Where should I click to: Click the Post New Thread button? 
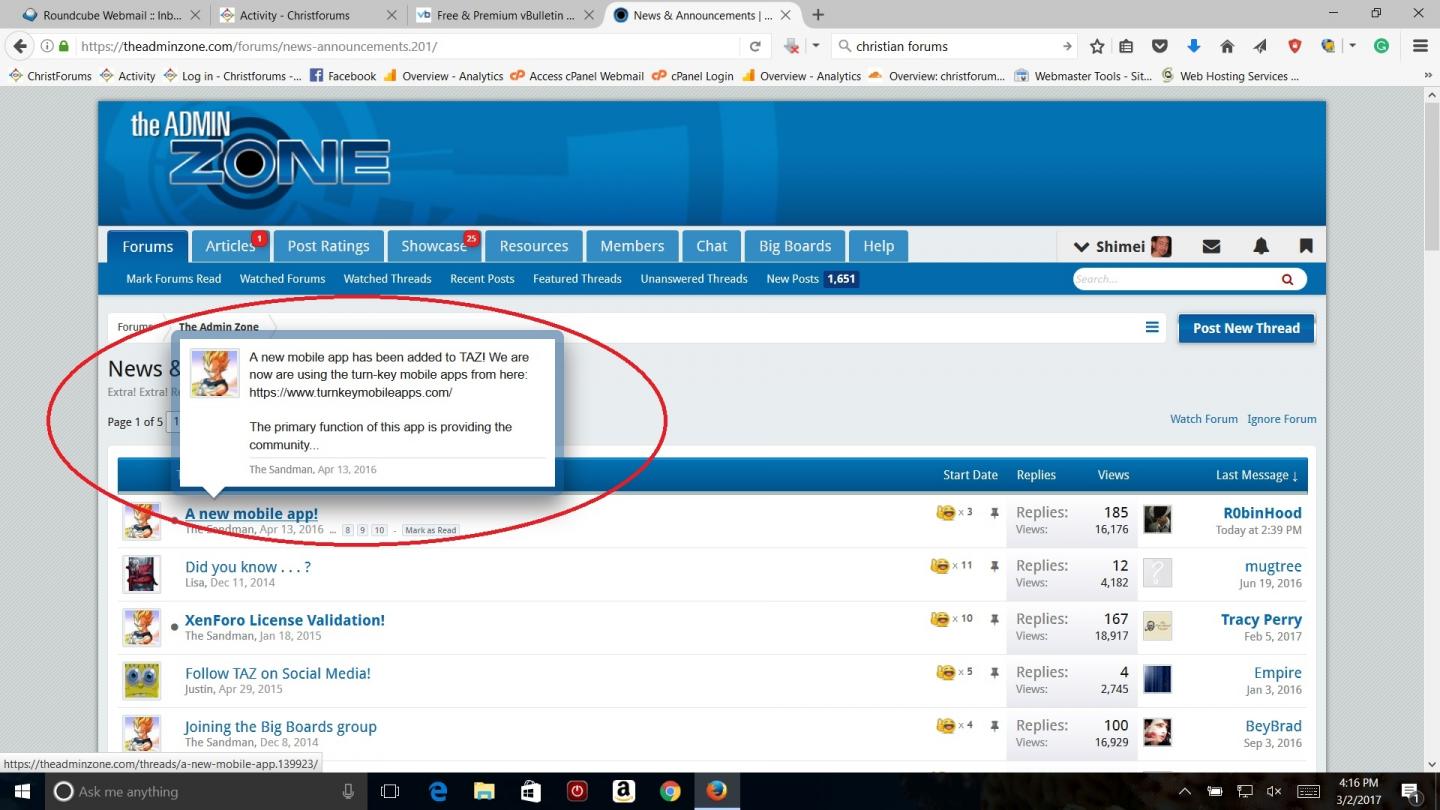coord(1246,328)
